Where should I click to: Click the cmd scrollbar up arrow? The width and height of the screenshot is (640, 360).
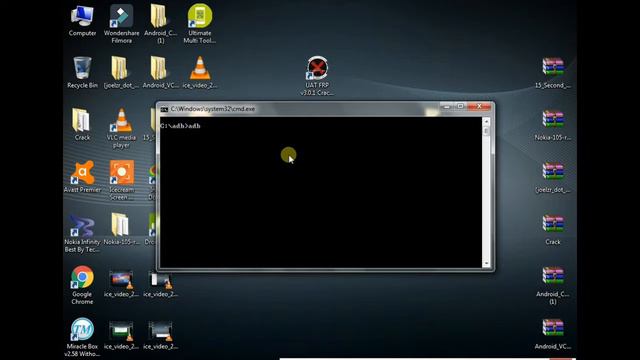486,121
